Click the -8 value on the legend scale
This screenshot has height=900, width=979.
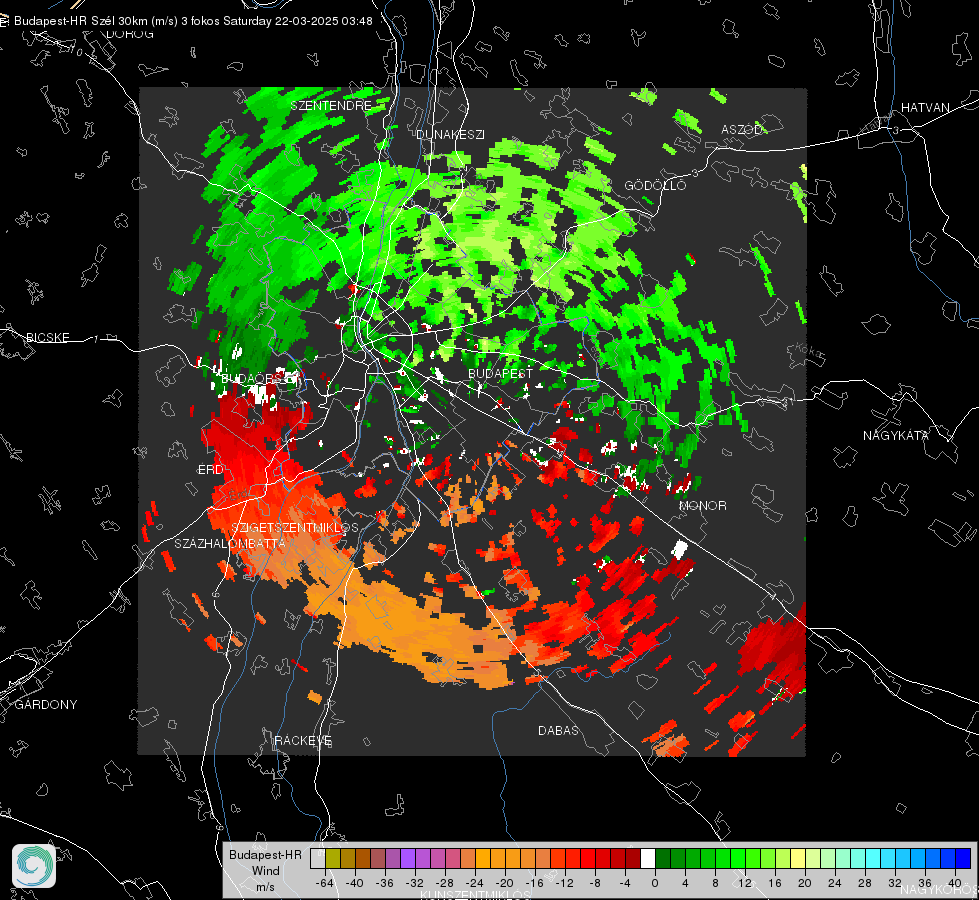pos(594,883)
